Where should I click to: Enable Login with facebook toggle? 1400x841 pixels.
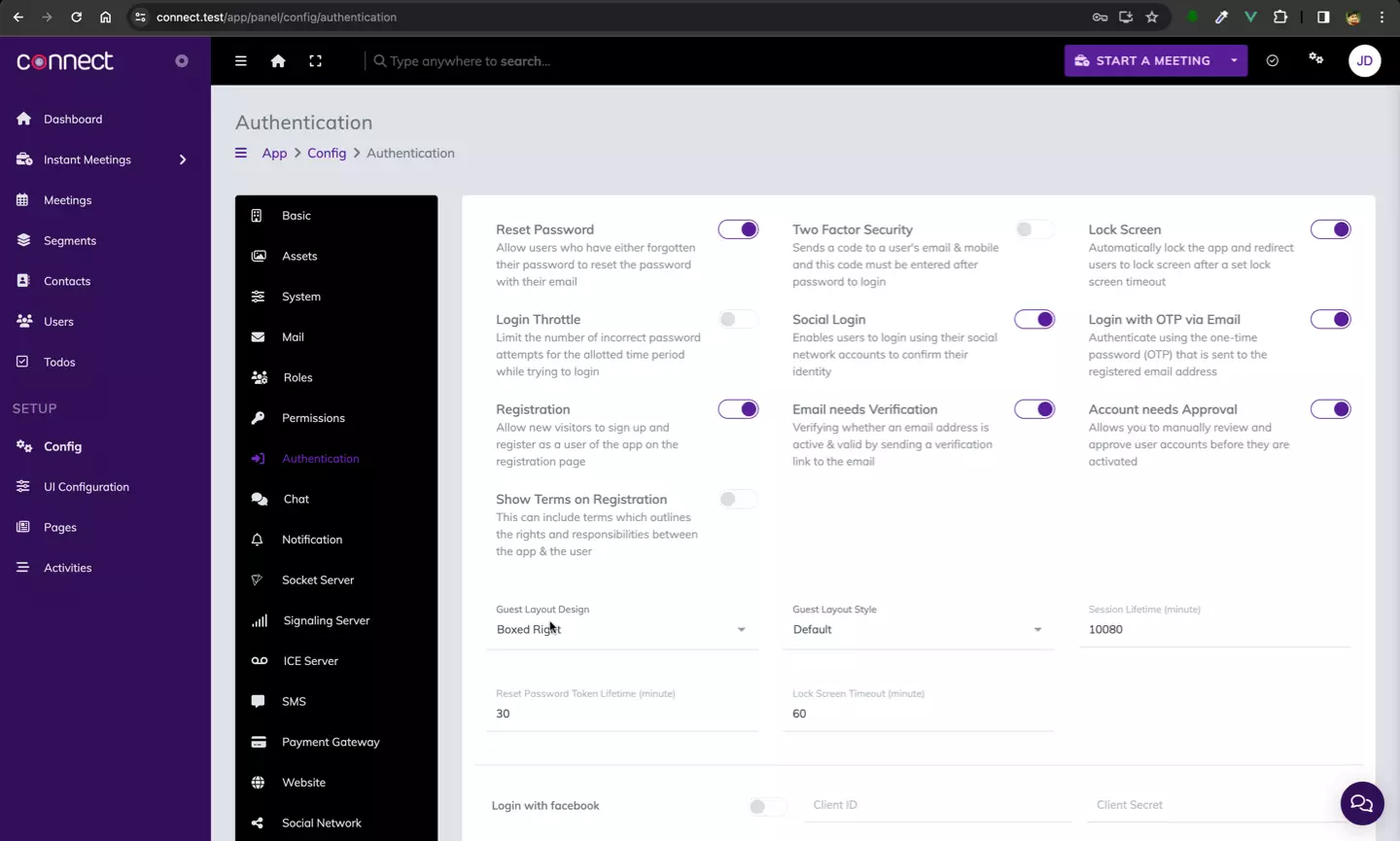coord(767,806)
